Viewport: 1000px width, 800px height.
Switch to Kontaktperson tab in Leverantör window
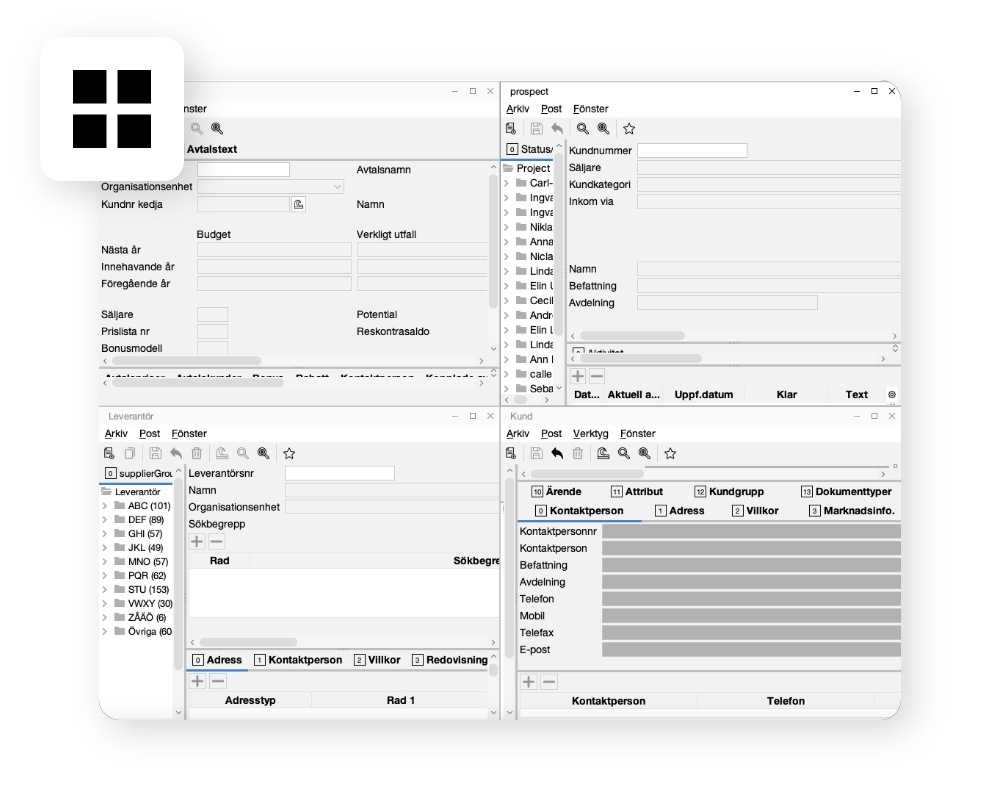click(298, 660)
